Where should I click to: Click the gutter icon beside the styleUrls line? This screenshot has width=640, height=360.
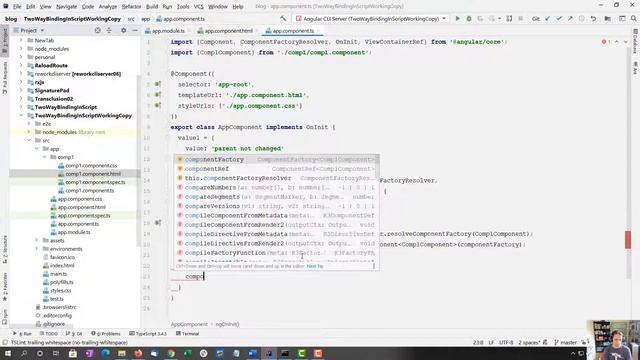click(x=158, y=105)
